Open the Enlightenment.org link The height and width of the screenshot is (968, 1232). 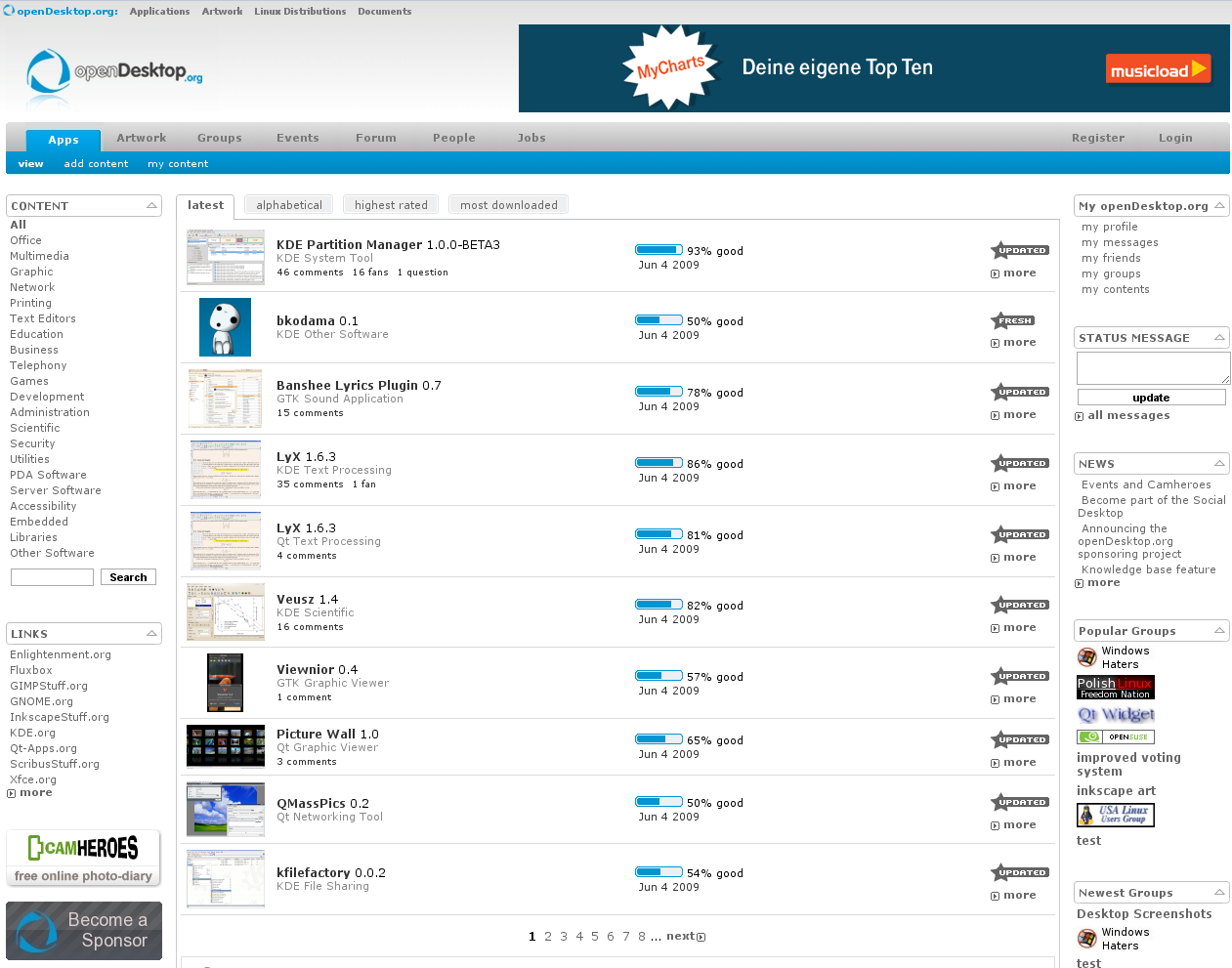coord(61,654)
